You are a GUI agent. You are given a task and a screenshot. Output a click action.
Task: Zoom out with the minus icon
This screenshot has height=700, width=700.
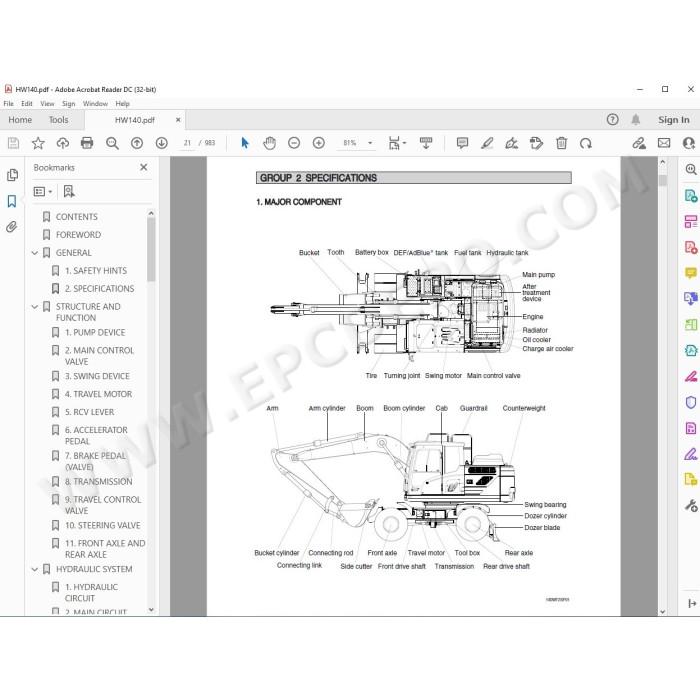tap(294, 143)
